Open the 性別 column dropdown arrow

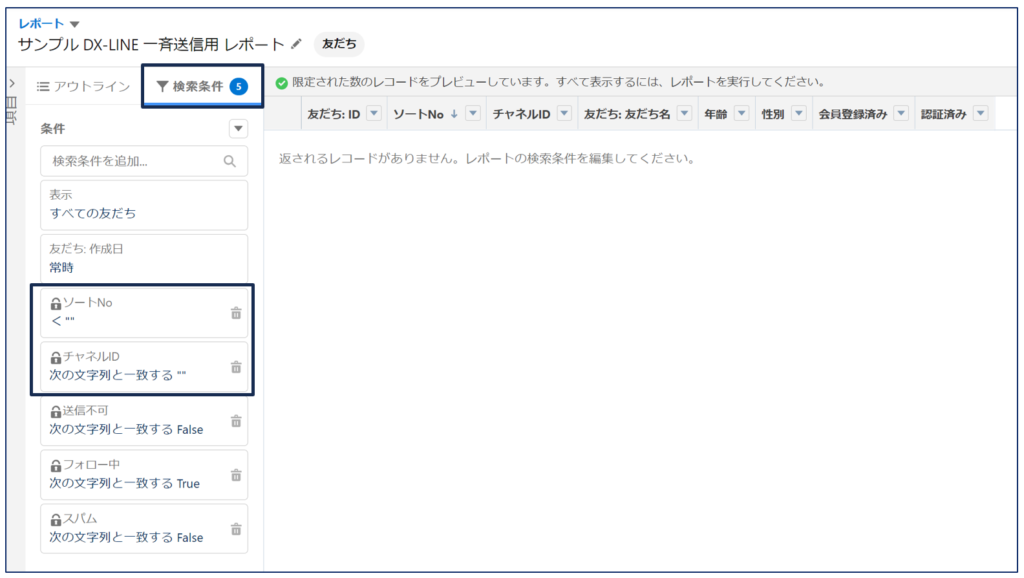(x=798, y=114)
